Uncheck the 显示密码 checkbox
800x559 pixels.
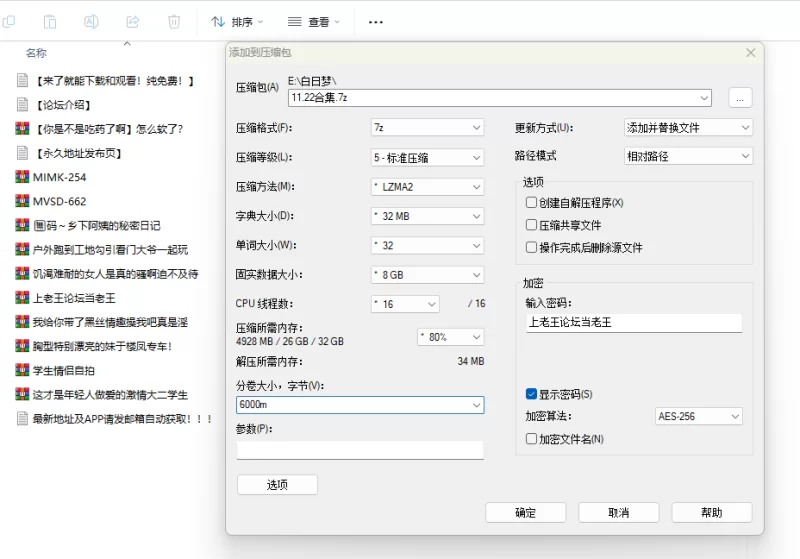pyautogui.click(x=531, y=394)
